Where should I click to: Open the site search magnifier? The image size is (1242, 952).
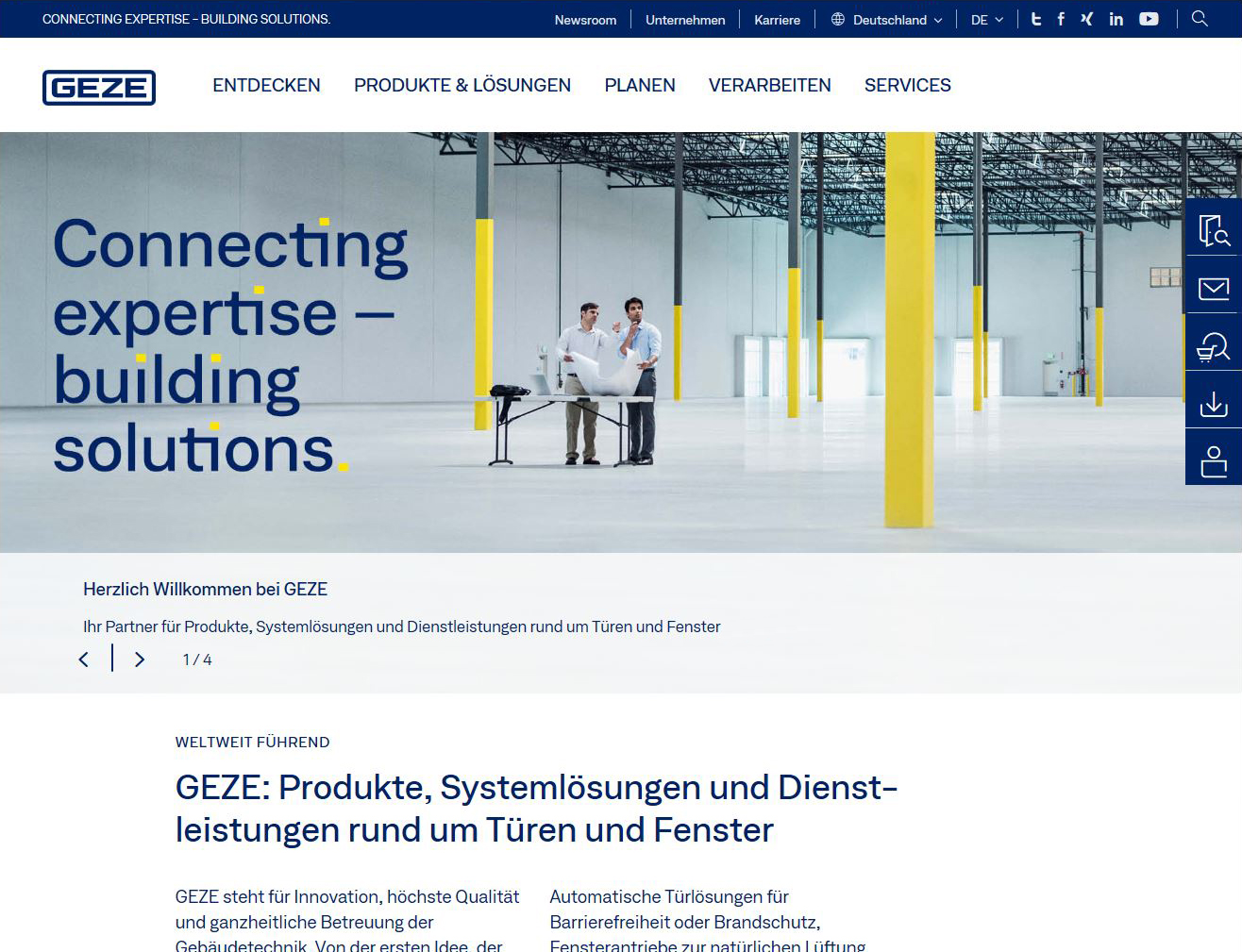1200,19
